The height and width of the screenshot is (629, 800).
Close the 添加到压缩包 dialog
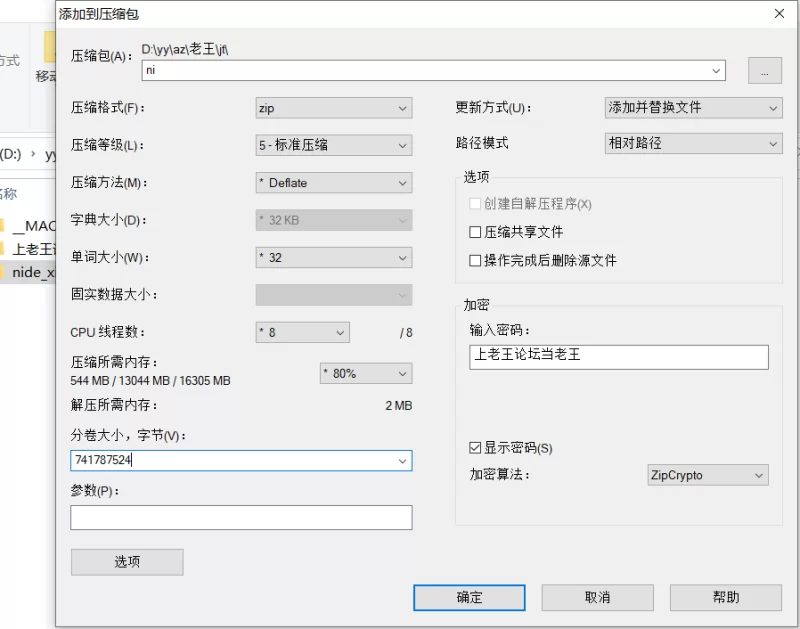779,14
